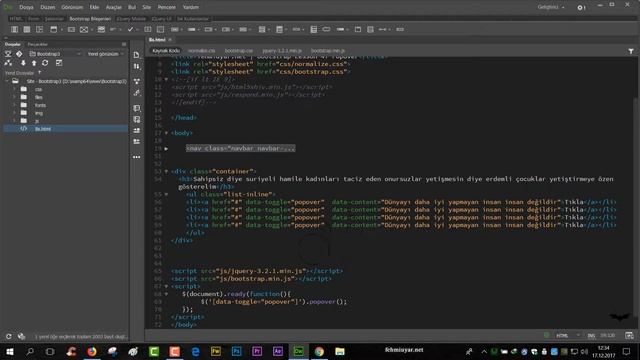Open Premiere Pro from the taskbar
The image size is (640, 360).
(257, 351)
